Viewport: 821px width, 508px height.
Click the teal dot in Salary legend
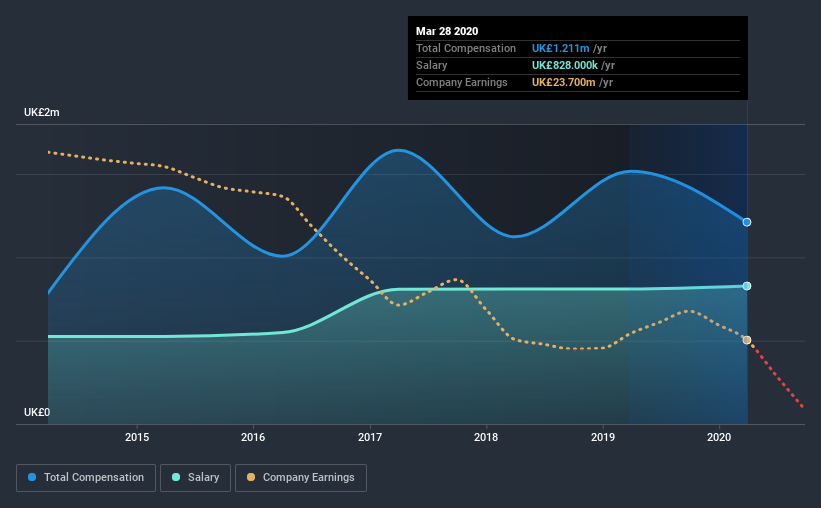coord(176,477)
